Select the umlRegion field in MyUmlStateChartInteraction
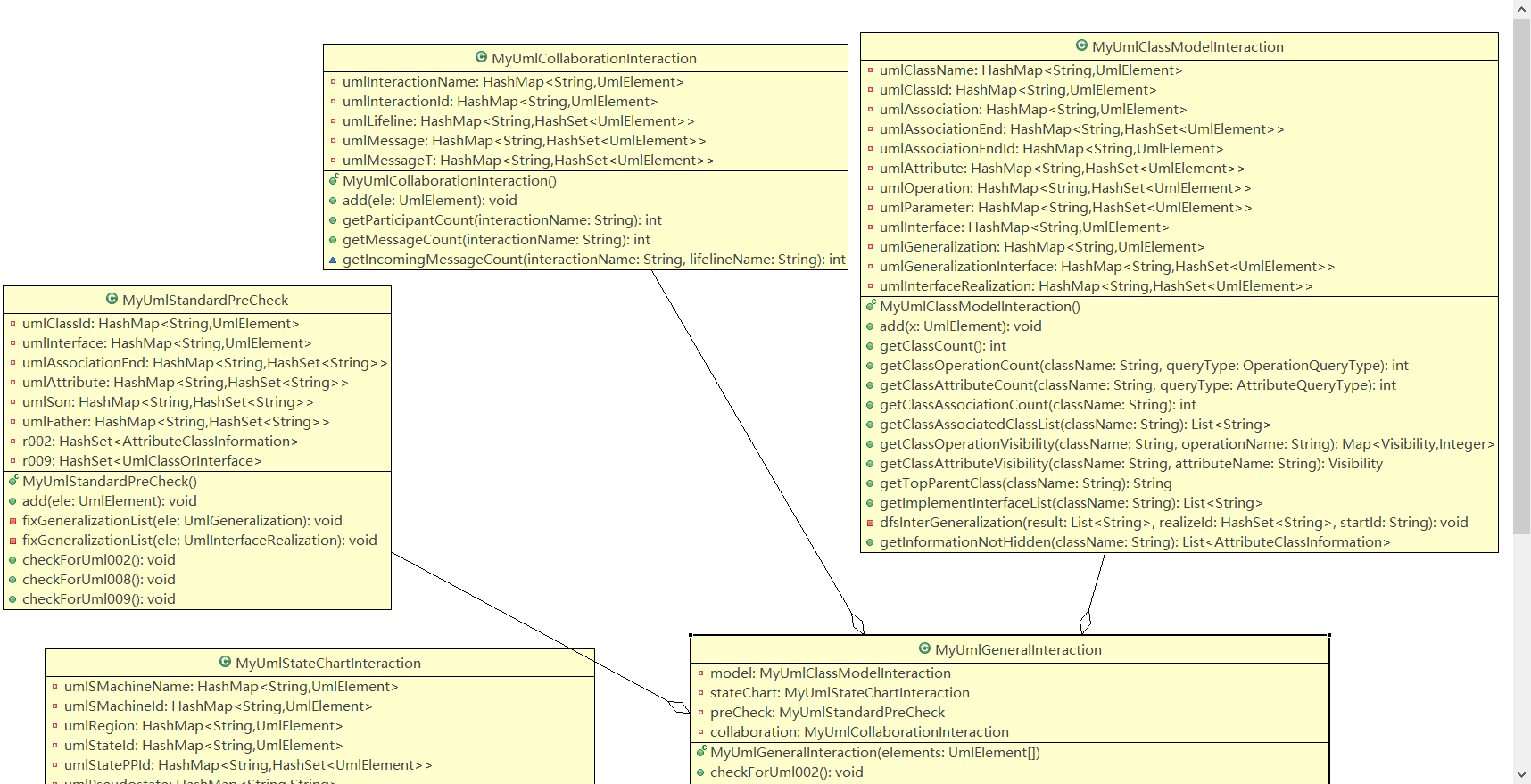The height and width of the screenshot is (784, 1531). [x=203, y=726]
